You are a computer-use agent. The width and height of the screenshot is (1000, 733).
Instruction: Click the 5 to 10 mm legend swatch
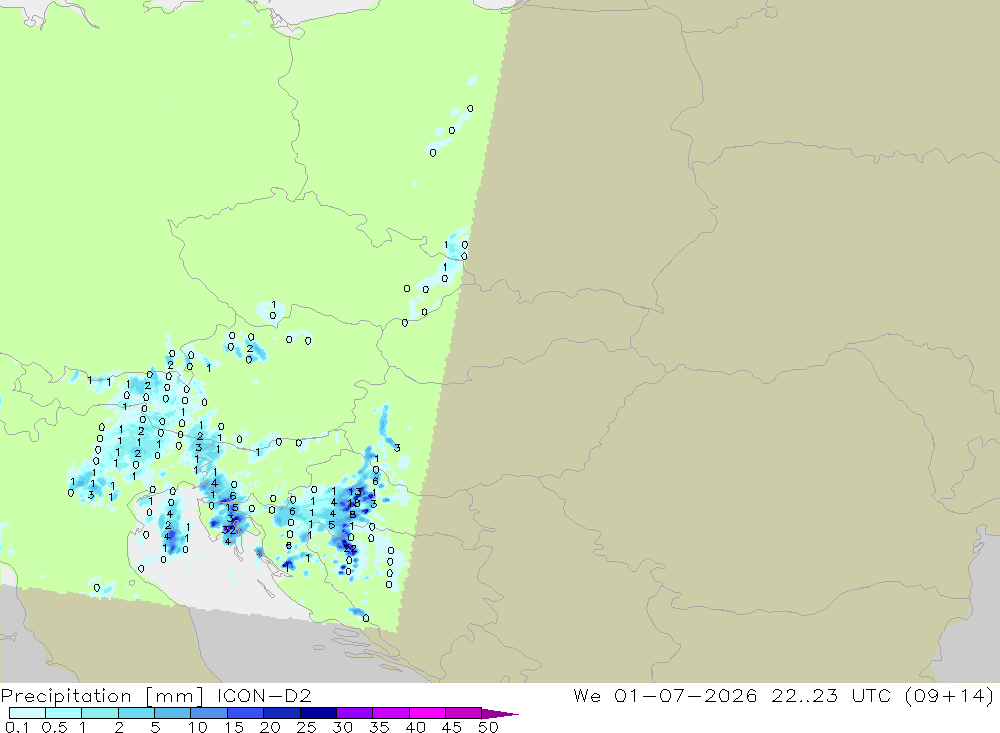point(172,713)
